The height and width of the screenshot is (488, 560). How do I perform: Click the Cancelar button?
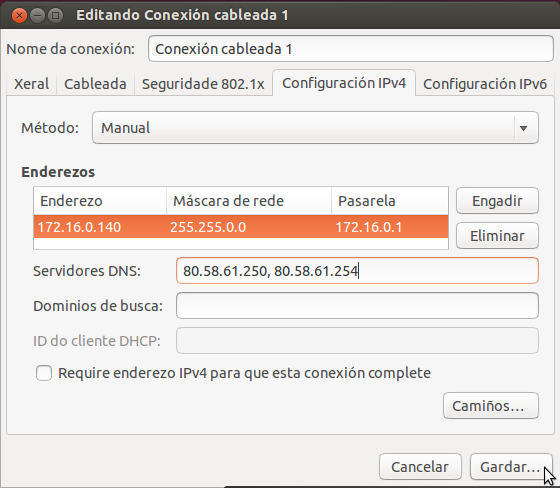pyautogui.click(x=420, y=467)
